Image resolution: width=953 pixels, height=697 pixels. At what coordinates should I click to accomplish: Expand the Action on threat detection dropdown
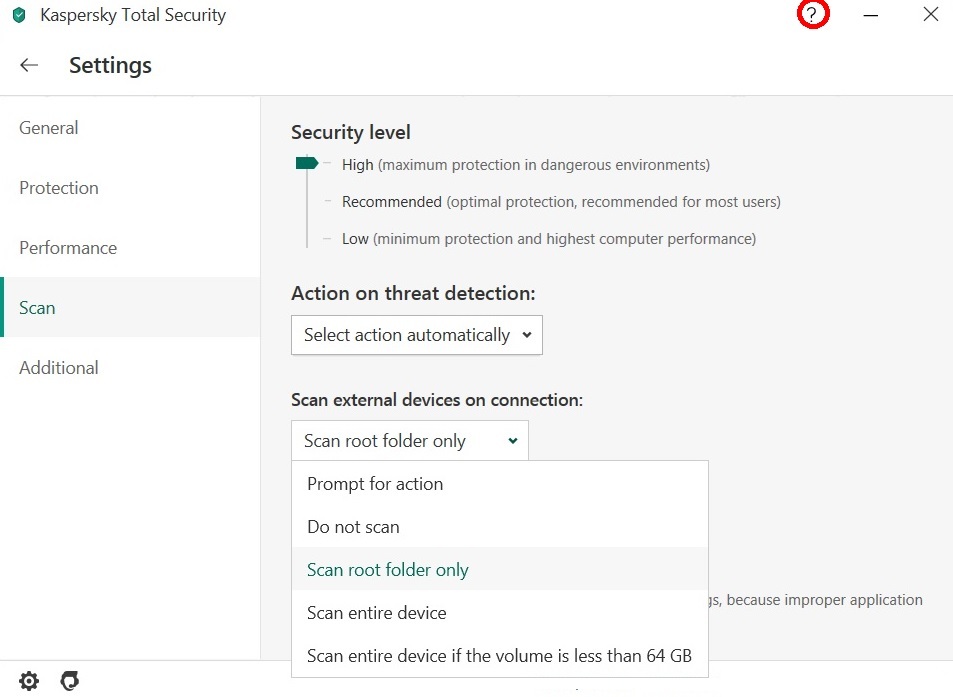tap(417, 335)
